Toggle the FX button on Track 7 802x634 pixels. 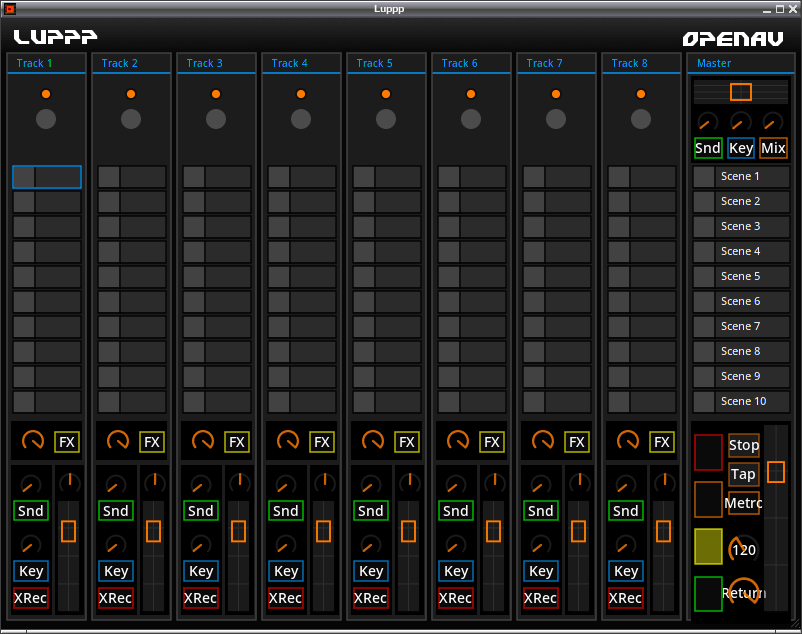[576, 442]
